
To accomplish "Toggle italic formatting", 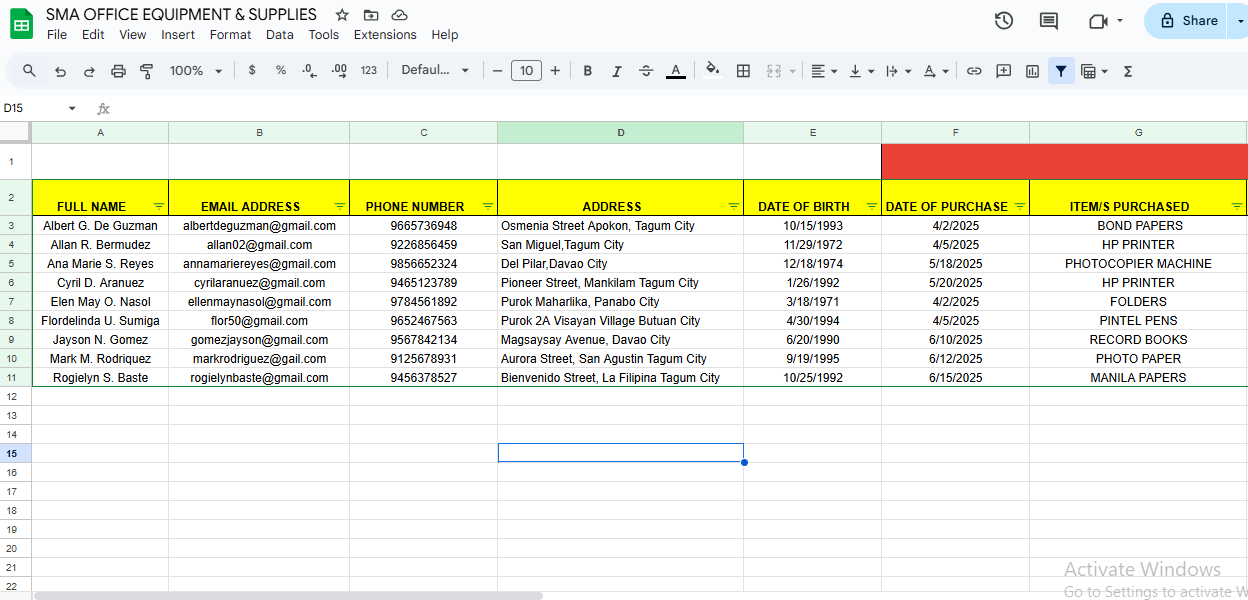I will 617,71.
